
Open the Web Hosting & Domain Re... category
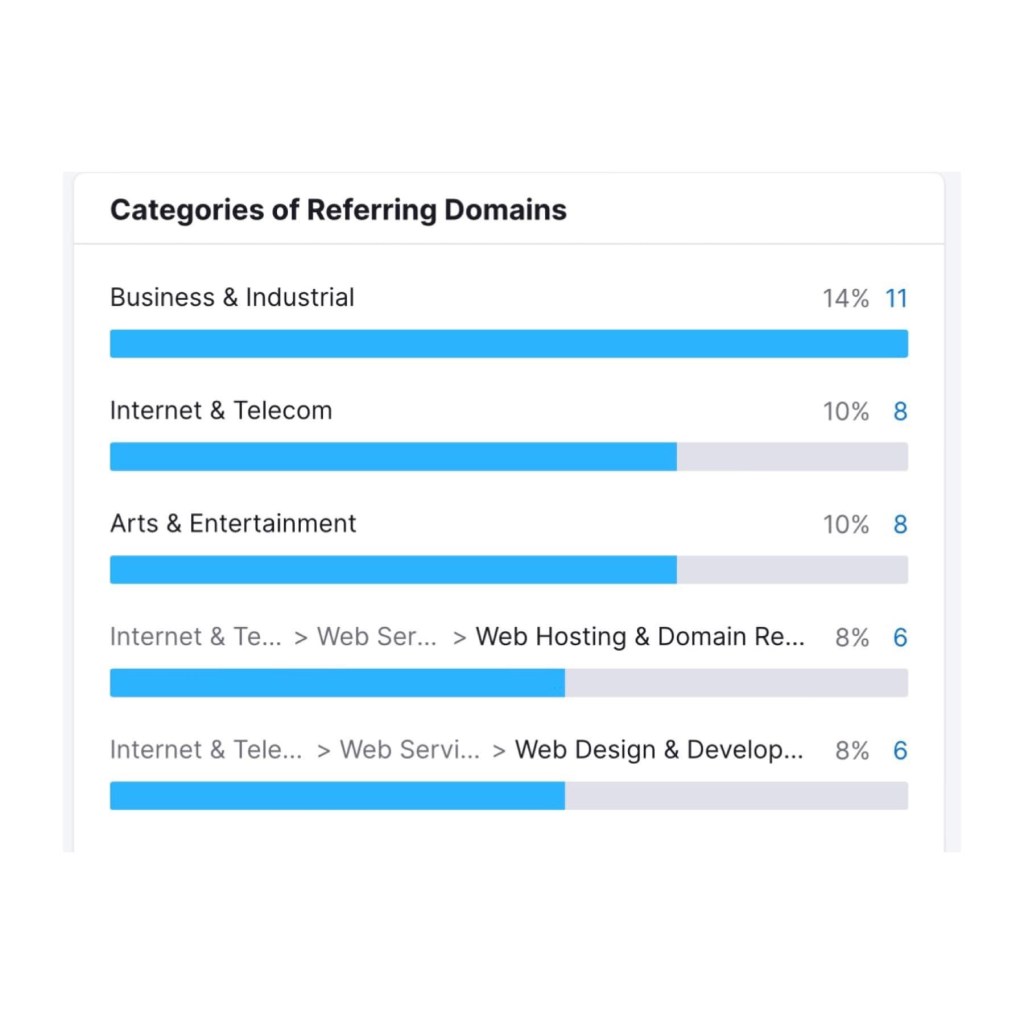coord(640,637)
